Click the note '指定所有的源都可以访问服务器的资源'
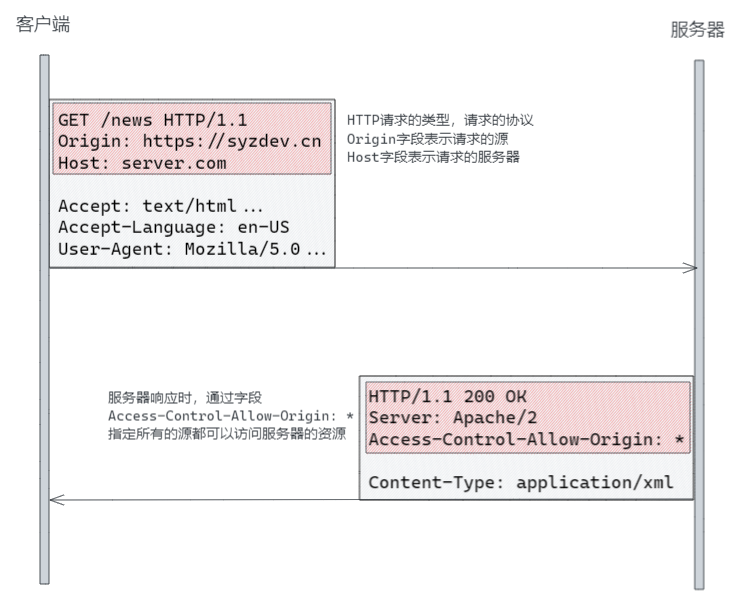Screen dimensions: 749x605 tap(227, 434)
